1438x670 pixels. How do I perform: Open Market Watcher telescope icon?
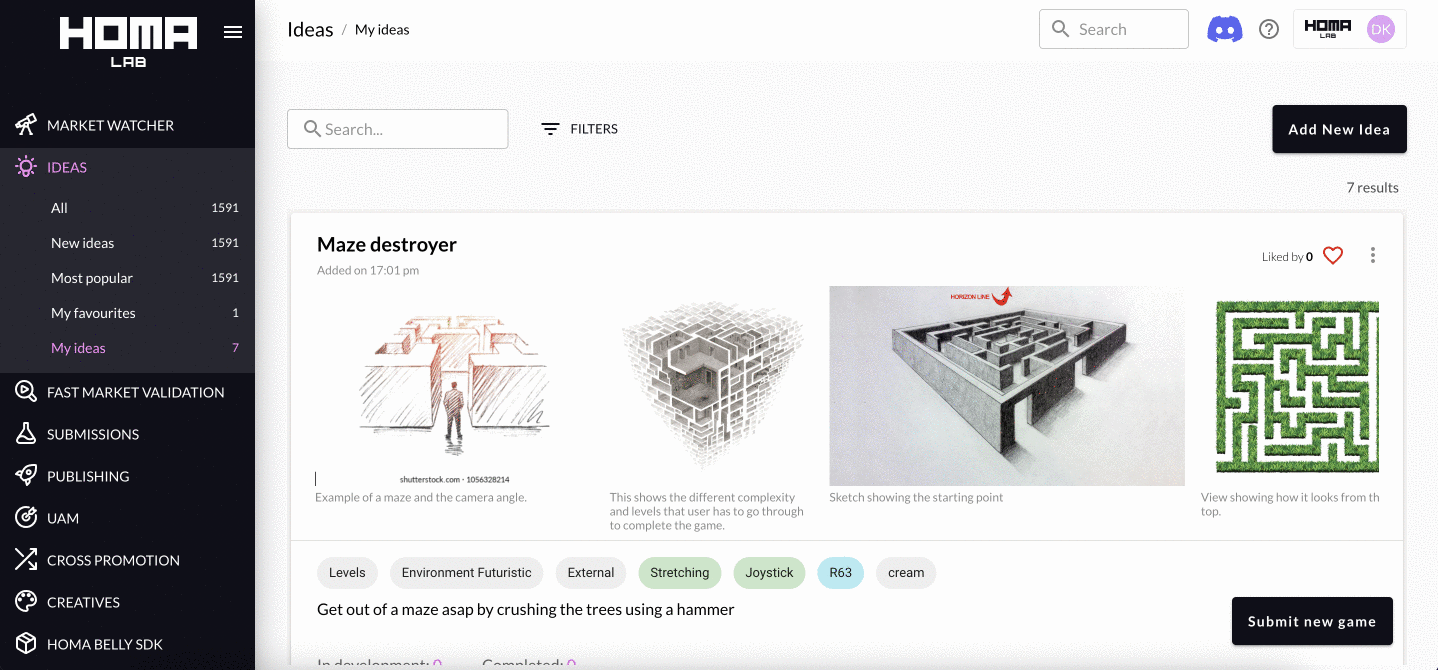click(x=26, y=125)
